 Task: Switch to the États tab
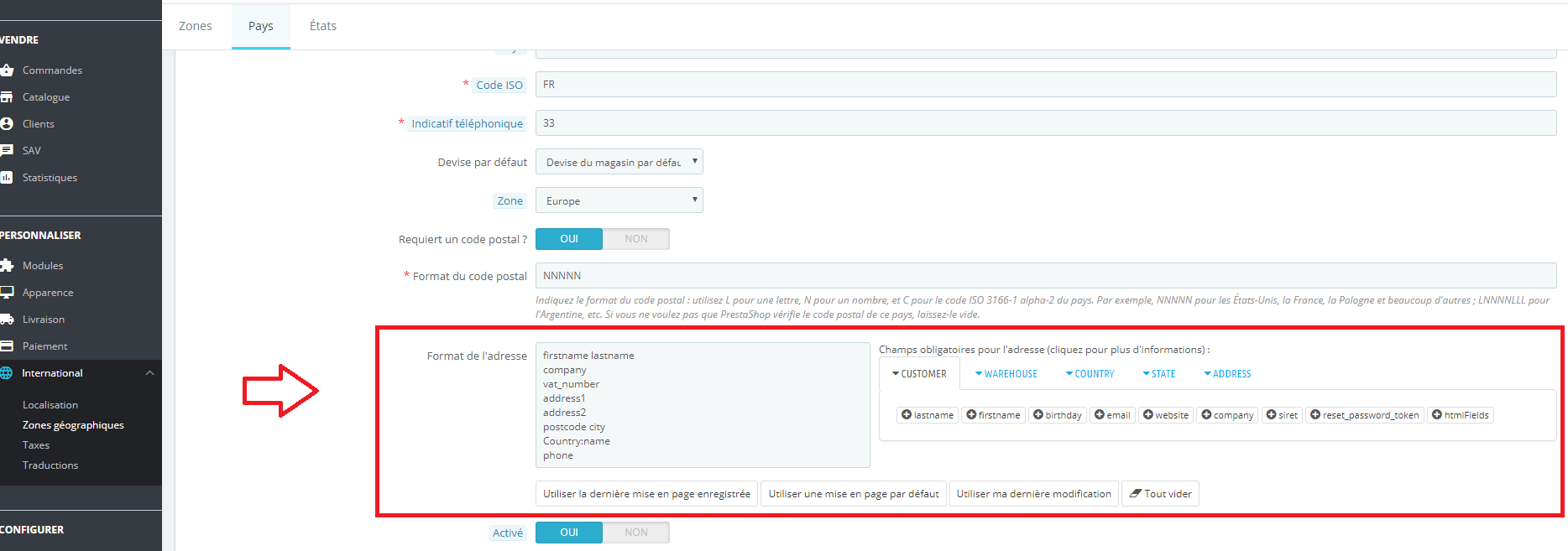[323, 26]
